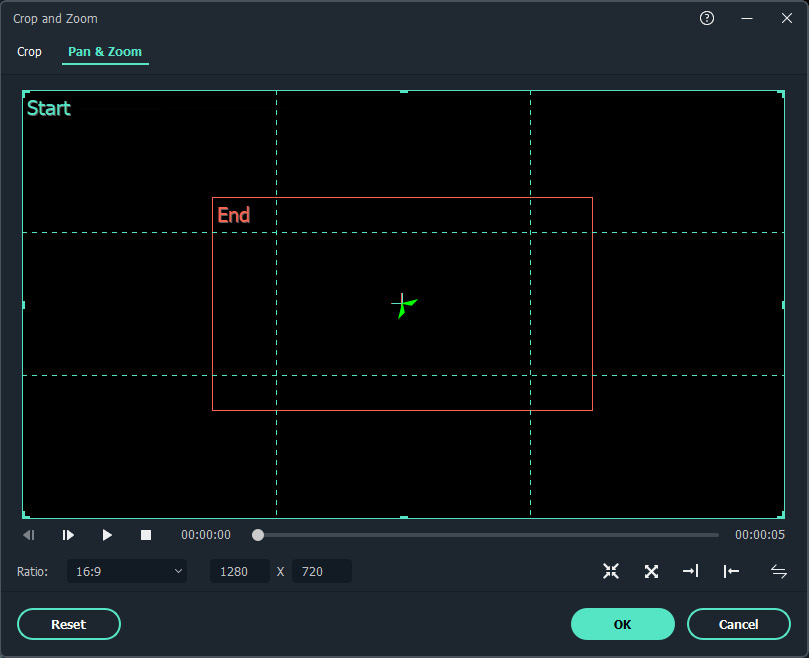Click the width field showing 1280
This screenshot has width=809, height=658.
click(x=239, y=571)
